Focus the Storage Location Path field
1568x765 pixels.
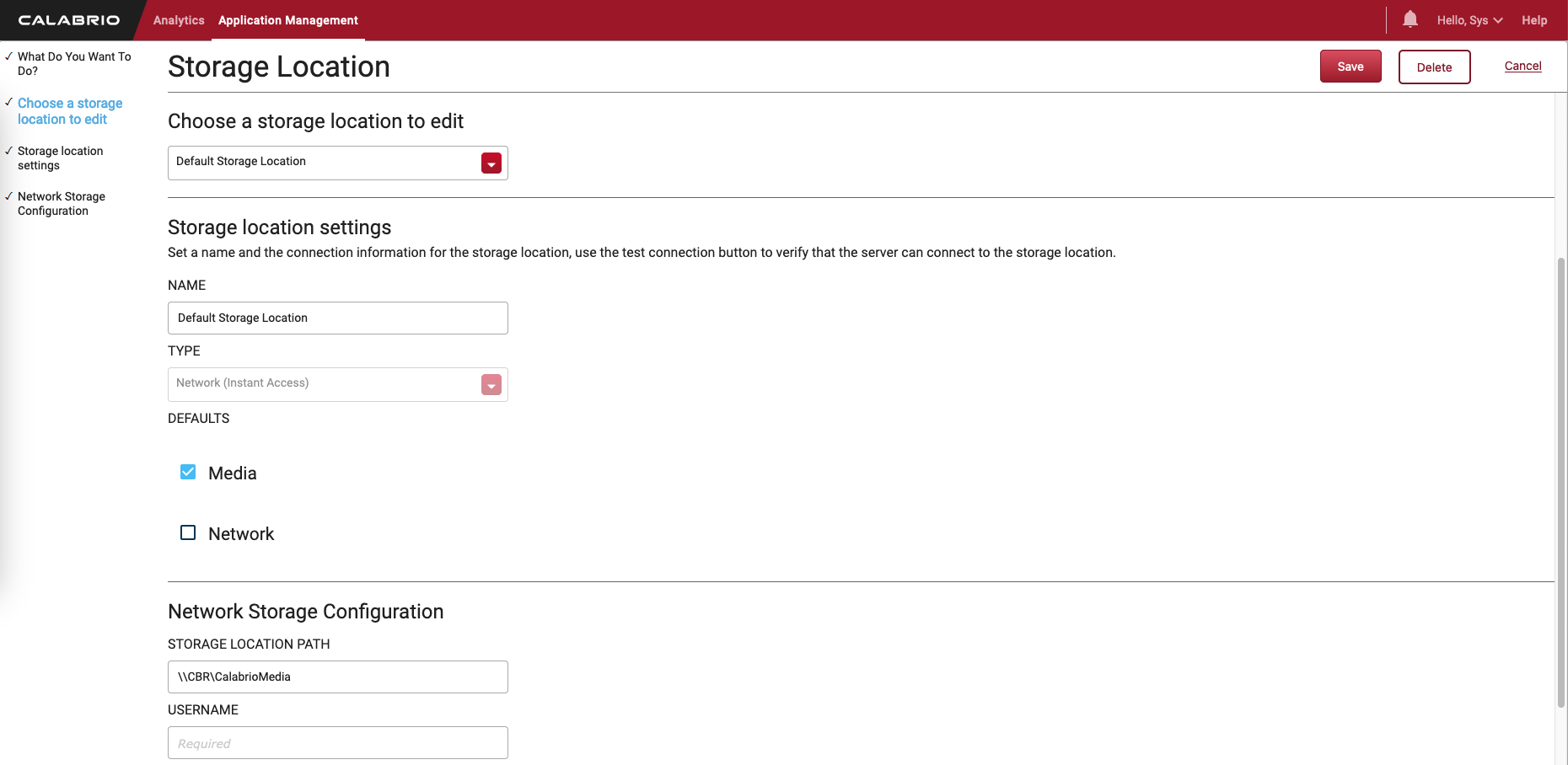point(337,677)
